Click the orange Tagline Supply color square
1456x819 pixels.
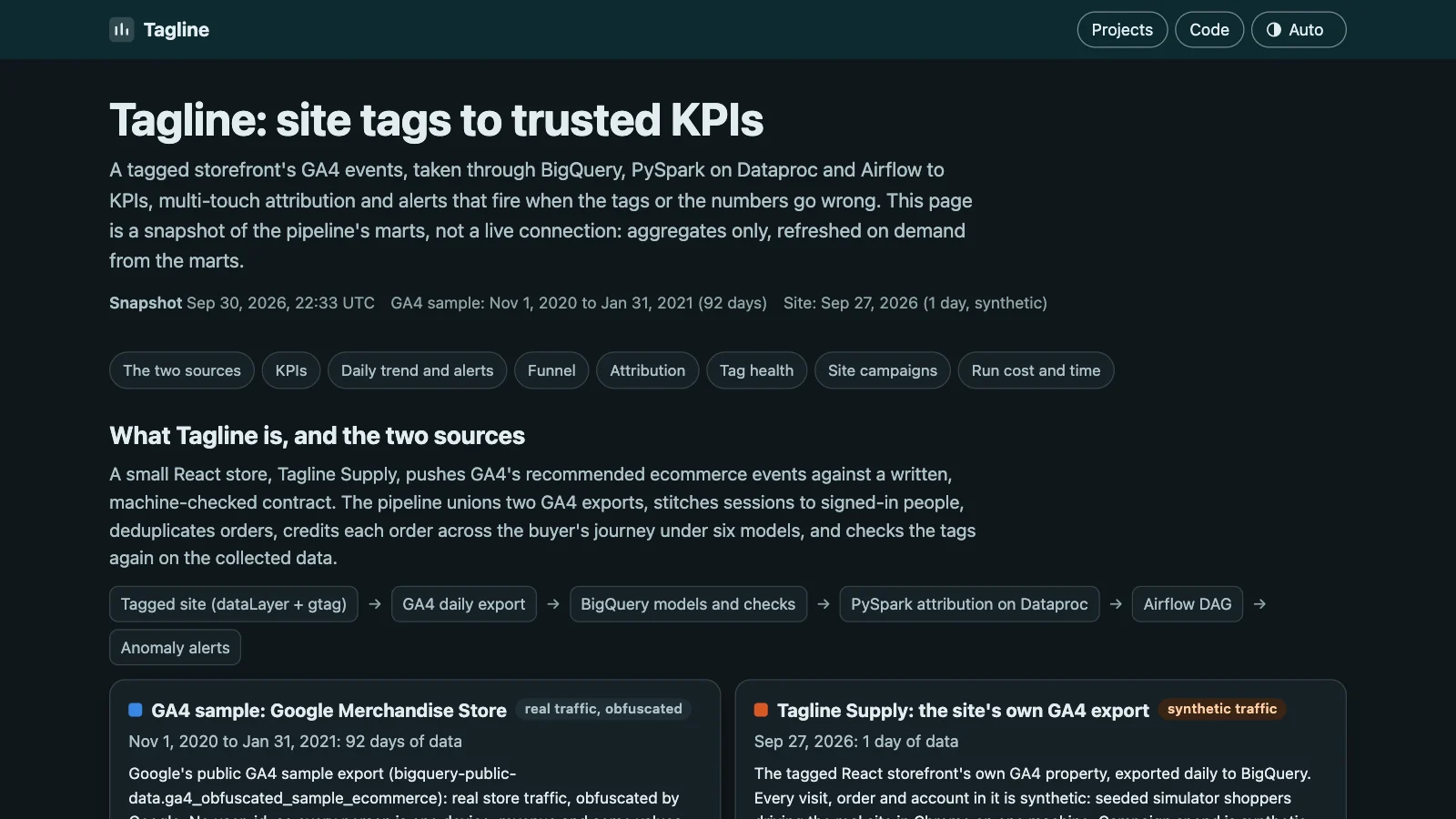coord(761,710)
